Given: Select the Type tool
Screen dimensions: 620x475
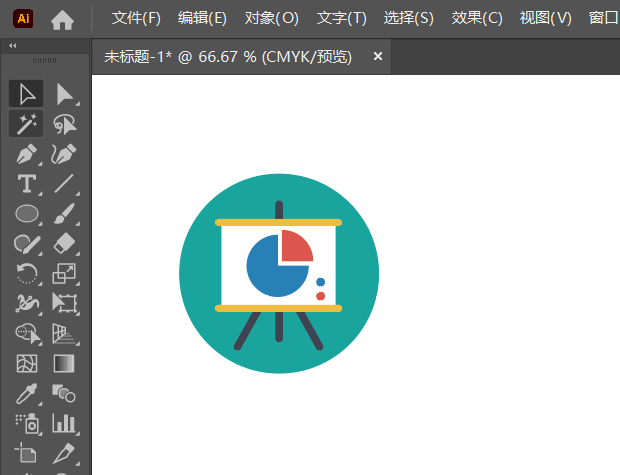Looking at the screenshot, I should (x=26, y=184).
